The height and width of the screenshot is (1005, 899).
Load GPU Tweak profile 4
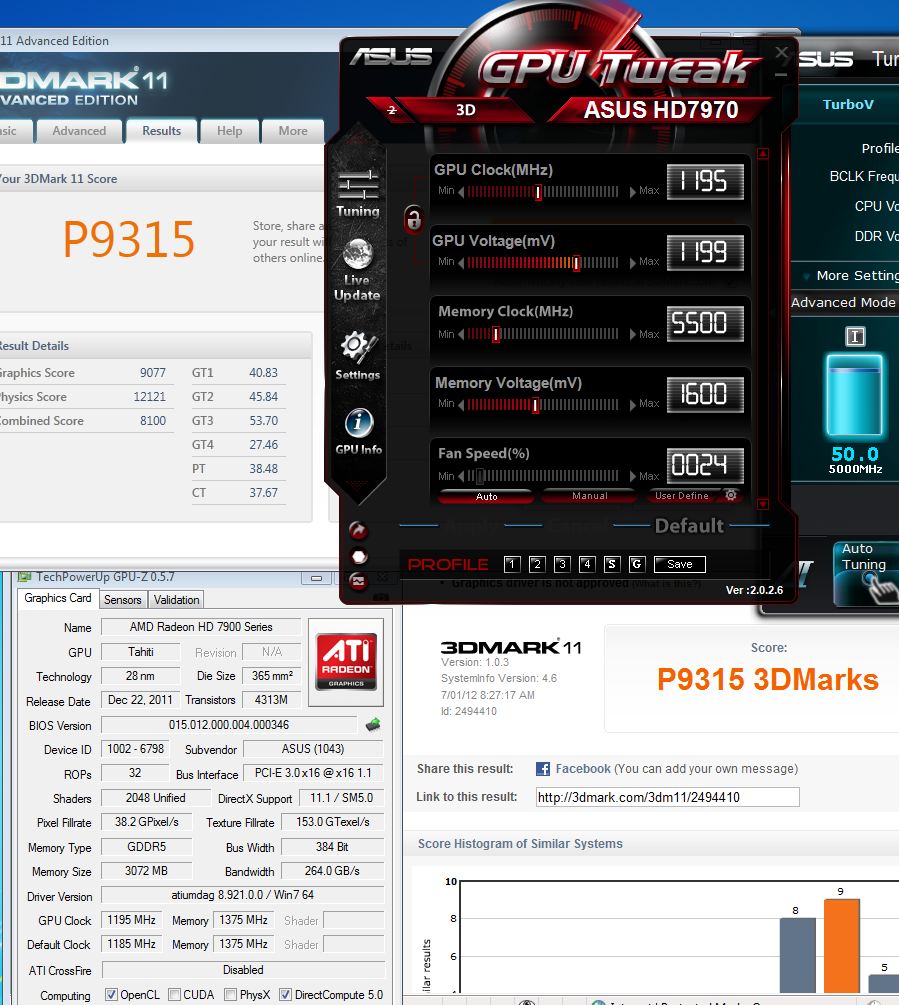point(587,564)
